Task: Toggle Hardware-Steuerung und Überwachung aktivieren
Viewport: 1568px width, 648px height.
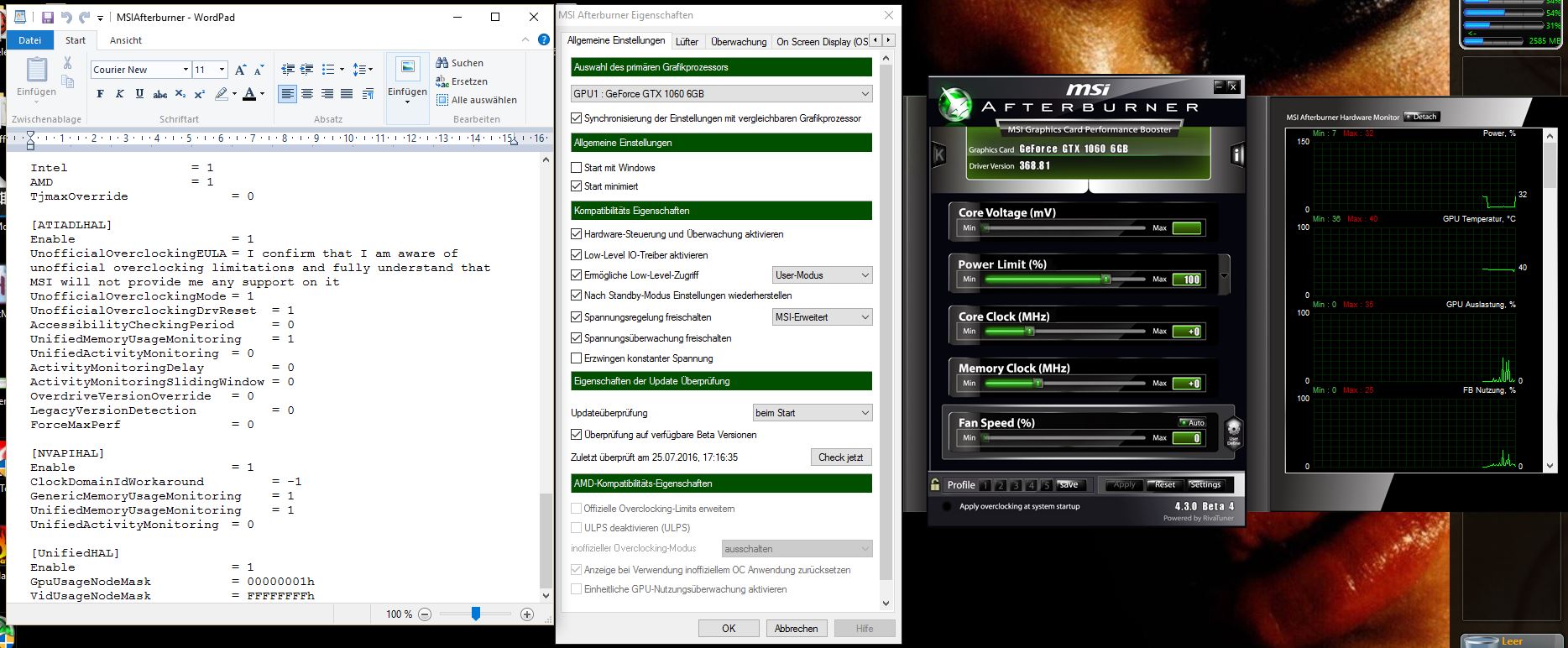Action: [576, 234]
